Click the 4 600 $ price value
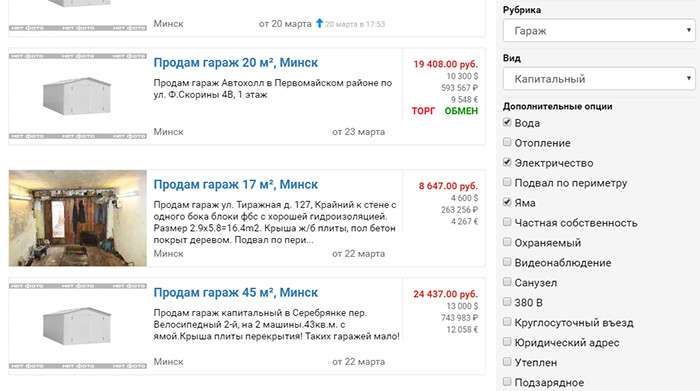Screen dimensions: 700x391 click(x=464, y=198)
